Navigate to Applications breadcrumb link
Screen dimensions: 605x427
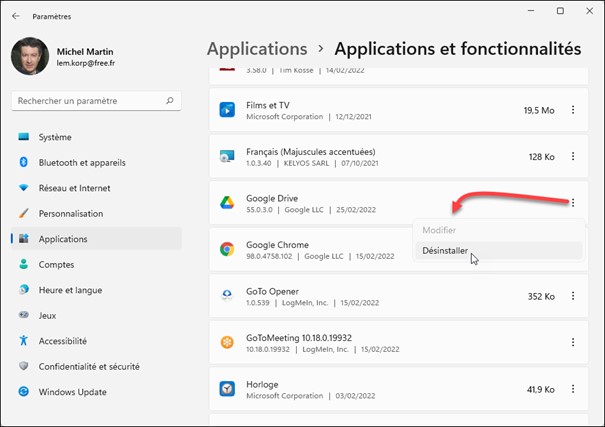point(257,49)
